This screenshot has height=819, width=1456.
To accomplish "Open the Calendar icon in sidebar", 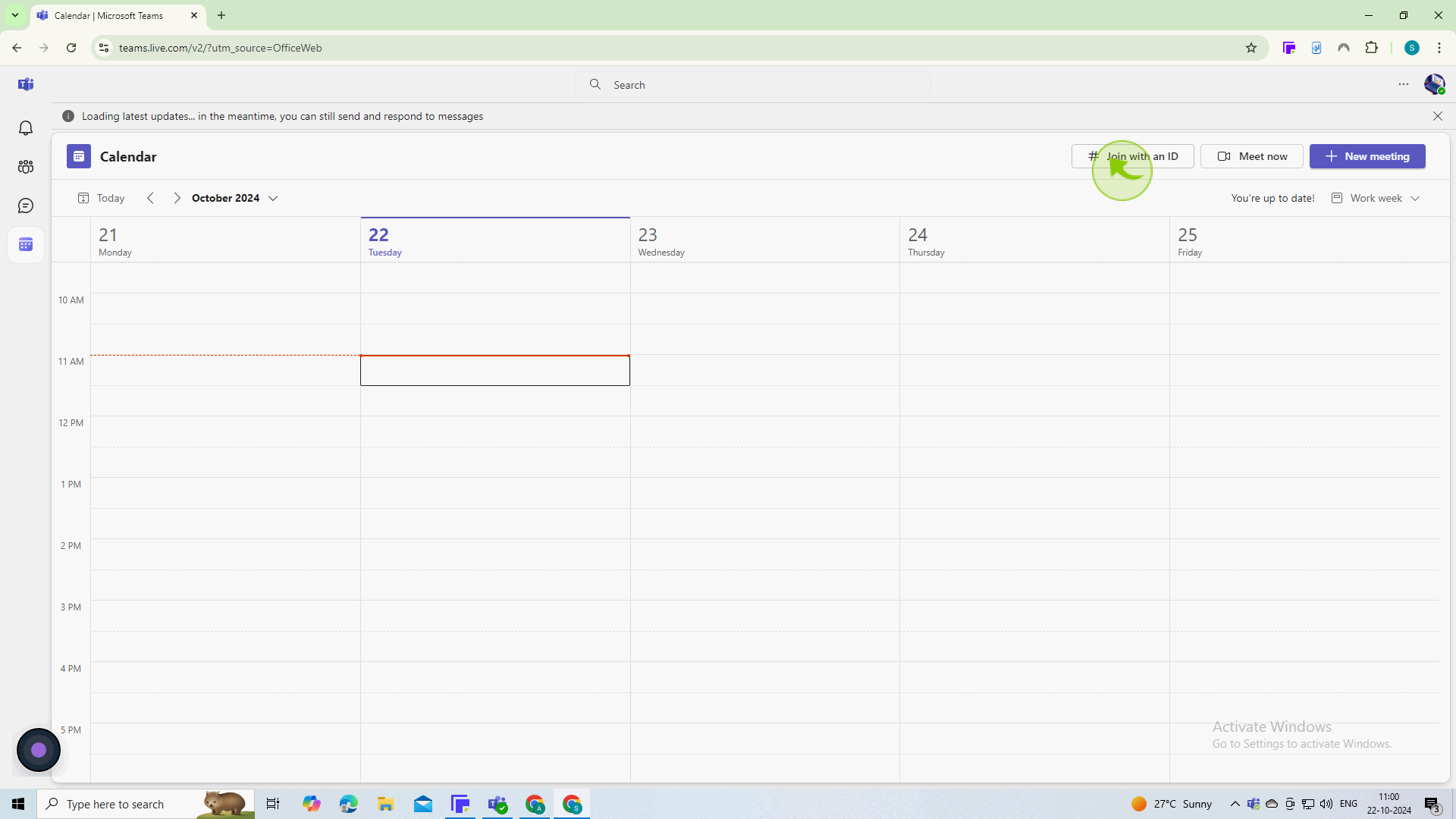I will click(26, 244).
